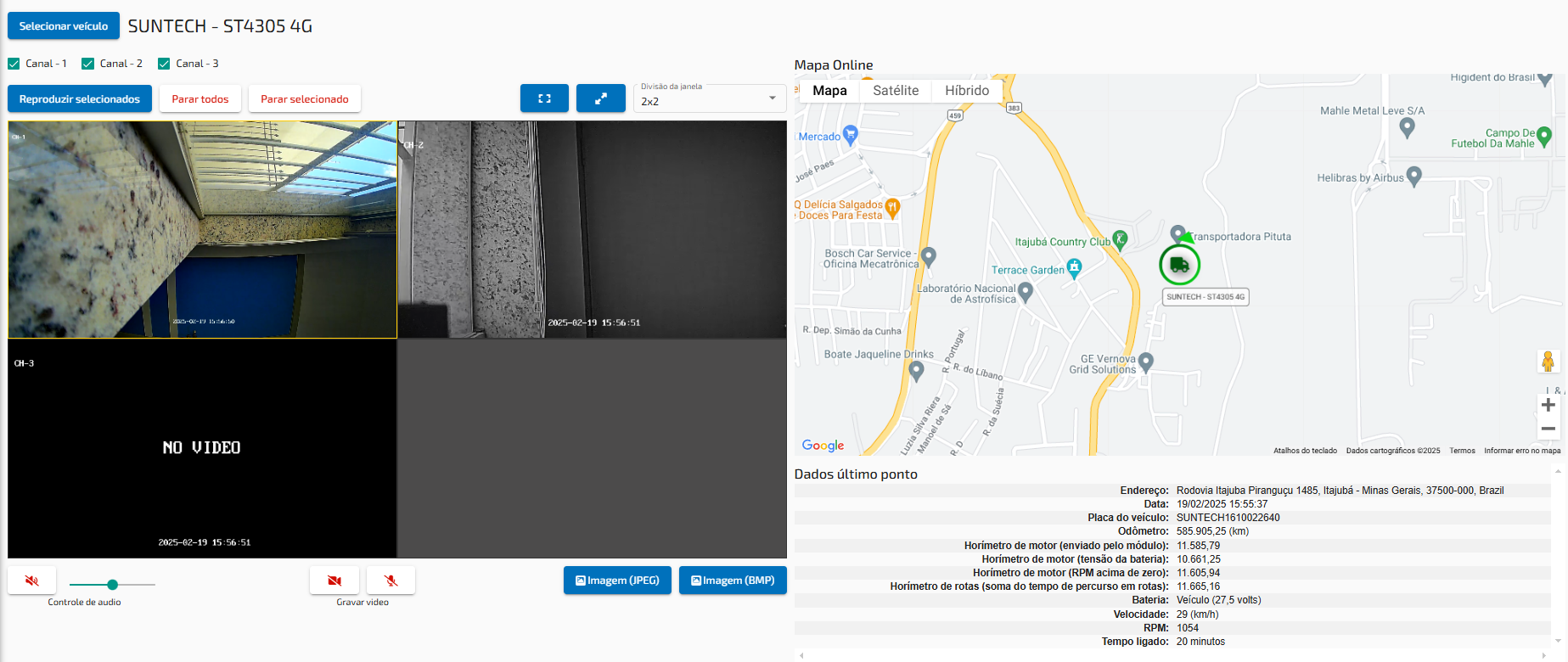Screen dimensions: 1568x662
Task: Open Atalhos do teclado link
Action: coord(1305,451)
